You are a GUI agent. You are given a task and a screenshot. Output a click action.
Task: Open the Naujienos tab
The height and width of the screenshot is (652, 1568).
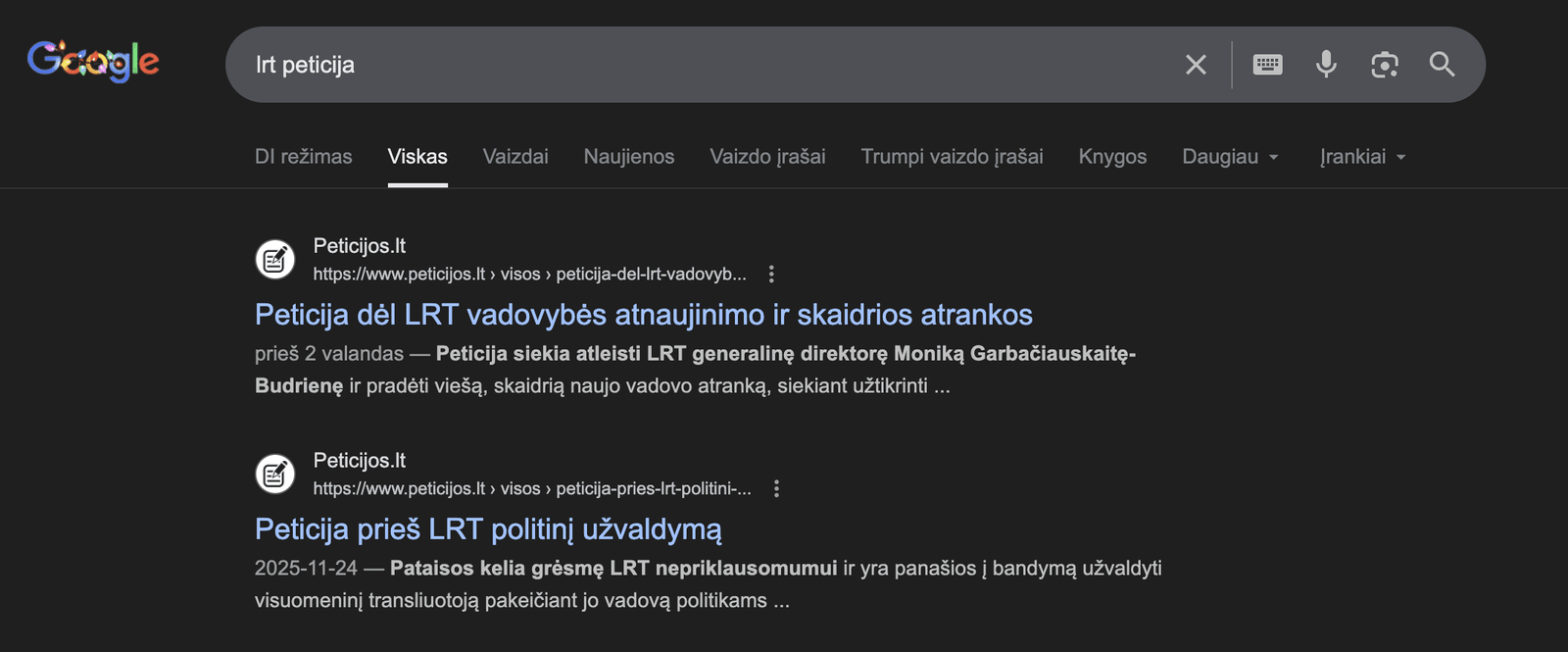629,157
